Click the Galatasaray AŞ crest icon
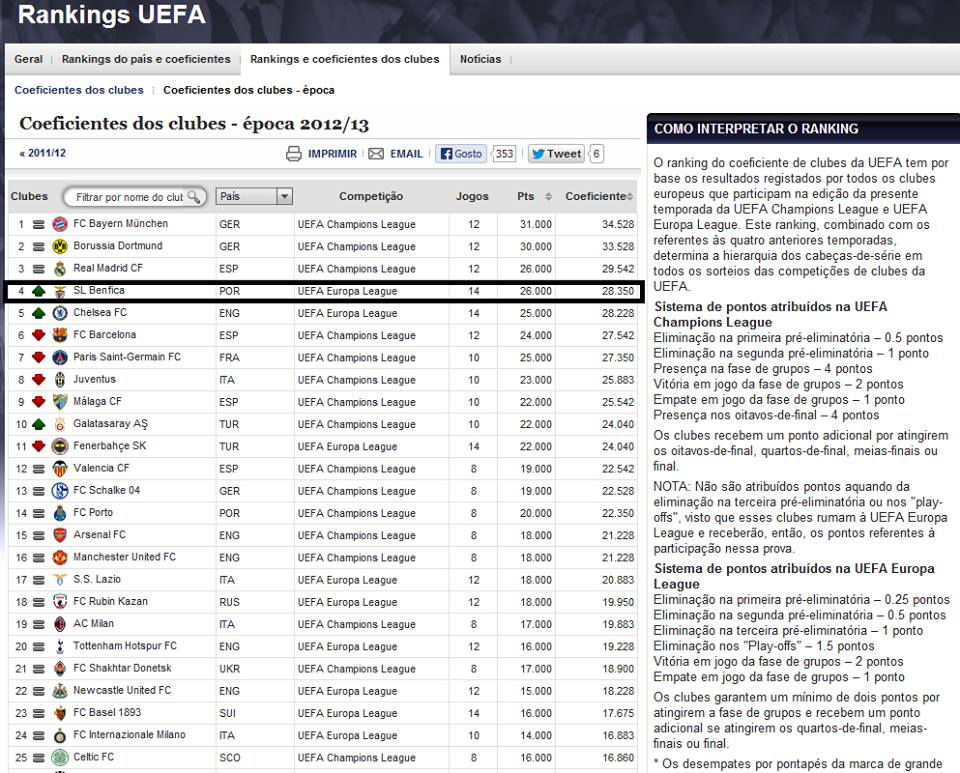The height and width of the screenshot is (773, 960). pos(60,424)
